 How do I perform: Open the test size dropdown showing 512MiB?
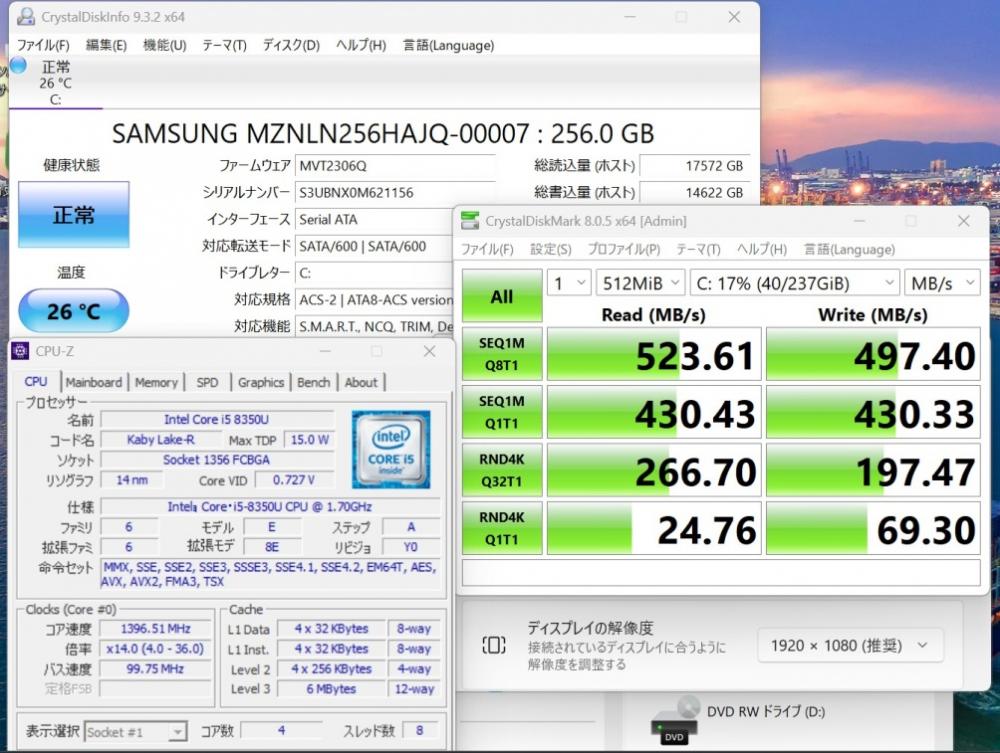click(x=641, y=283)
